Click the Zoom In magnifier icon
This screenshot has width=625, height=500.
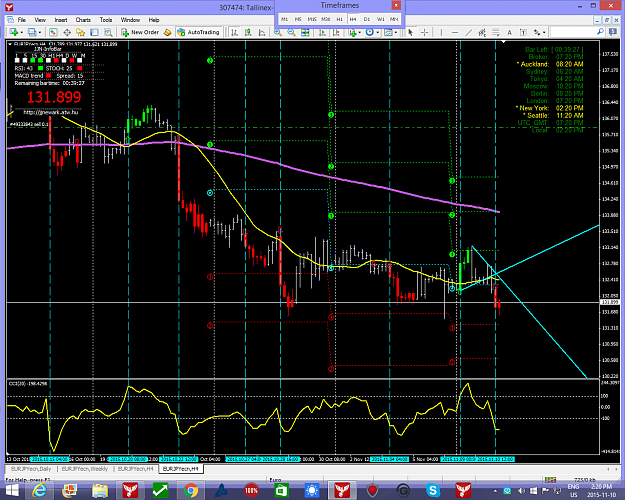pyautogui.click(x=278, y=32)
